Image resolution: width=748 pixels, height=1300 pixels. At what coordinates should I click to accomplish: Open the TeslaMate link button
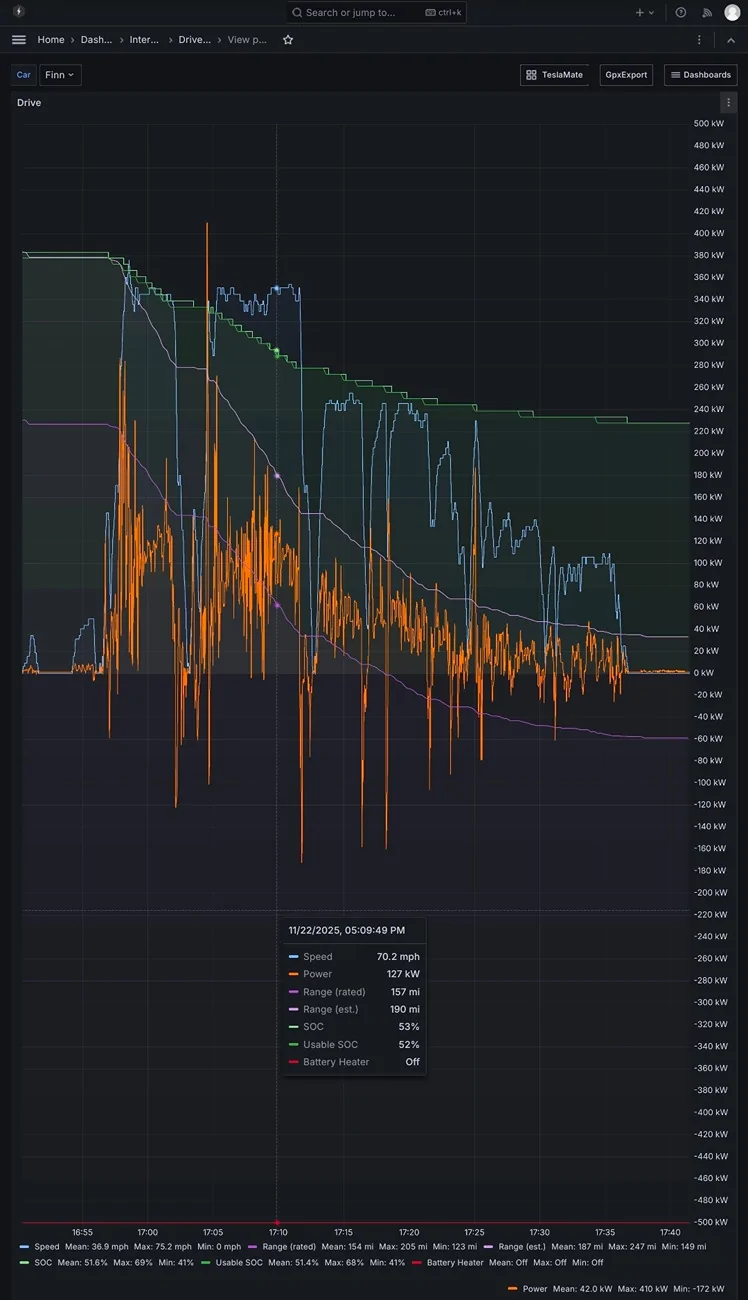tap(554, 75)
